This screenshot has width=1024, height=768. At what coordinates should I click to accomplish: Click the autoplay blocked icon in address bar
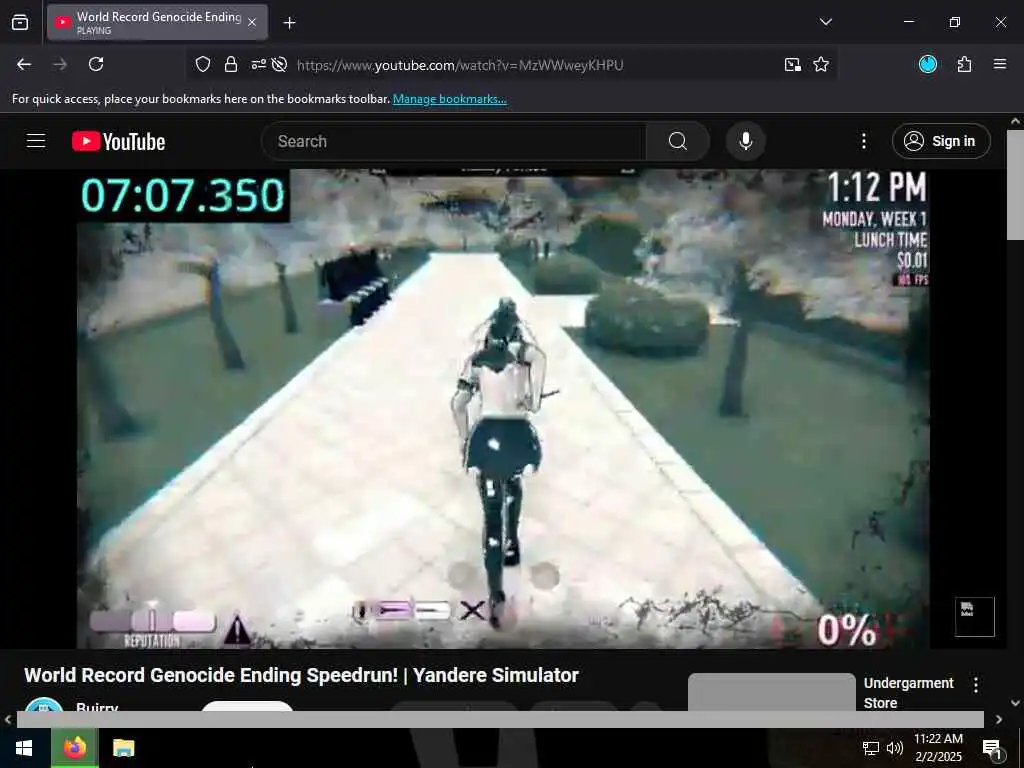280,64
